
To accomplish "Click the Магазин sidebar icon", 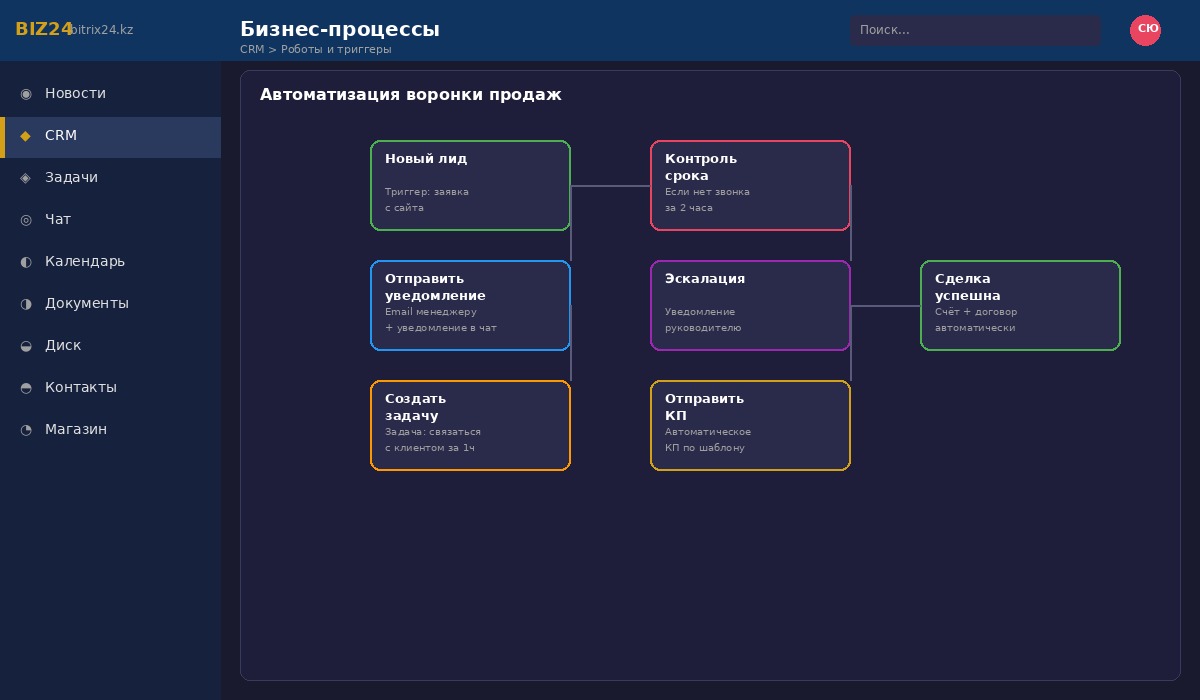I will click(26, 430).
